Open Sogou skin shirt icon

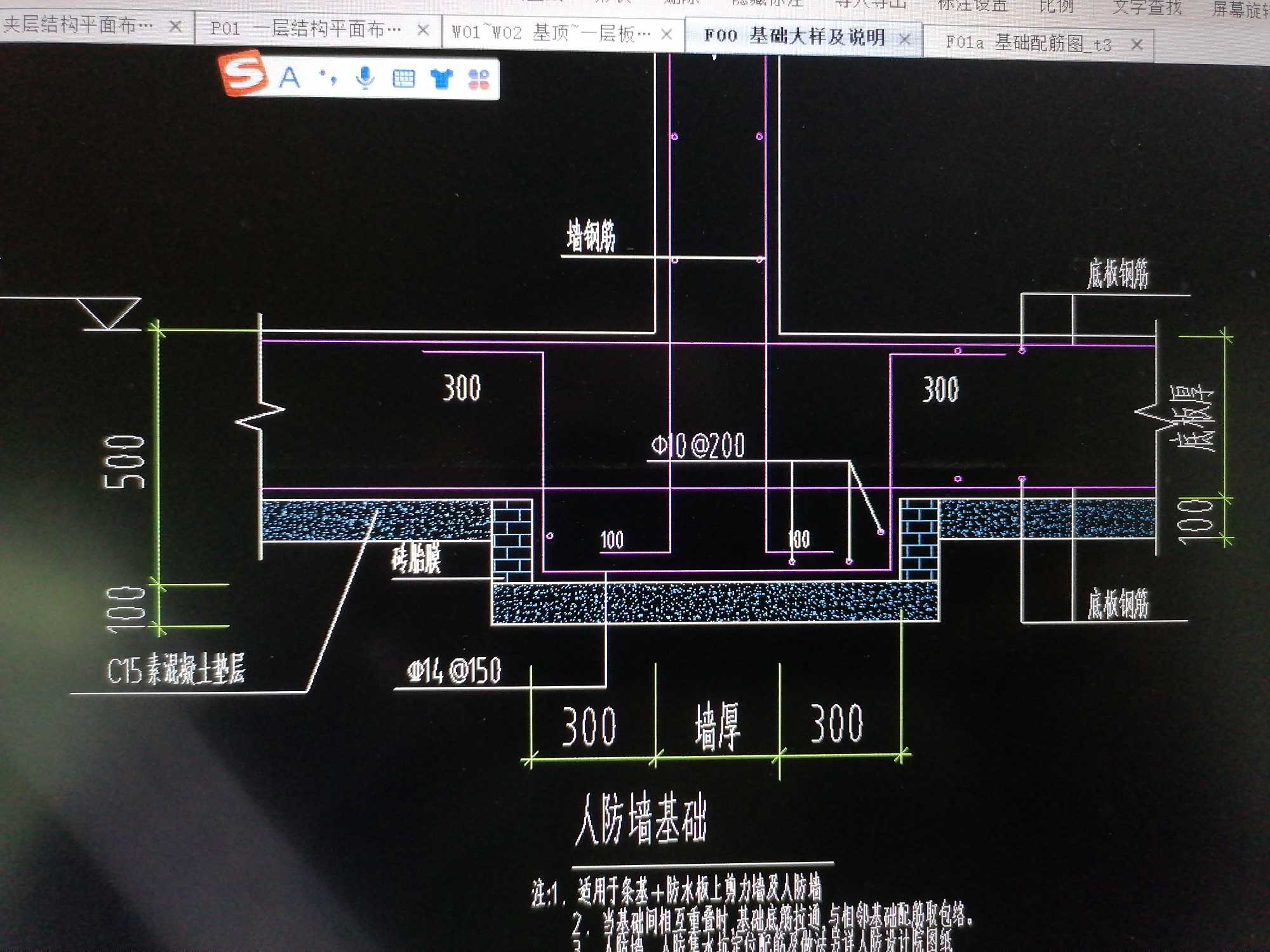coord(441,79)
